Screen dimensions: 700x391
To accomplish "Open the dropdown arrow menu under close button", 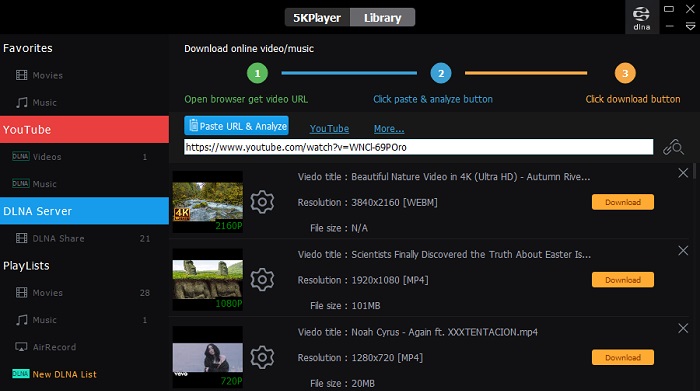I will point(690,27).
